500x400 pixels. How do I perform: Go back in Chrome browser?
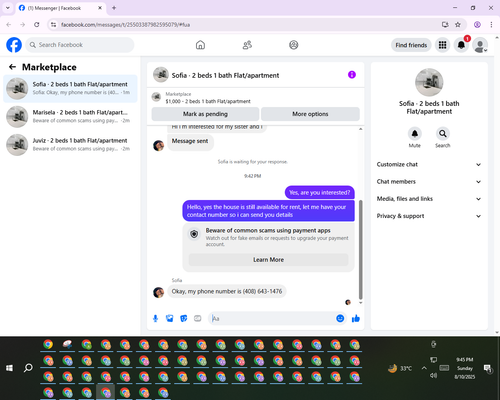[x=9, y=25]
